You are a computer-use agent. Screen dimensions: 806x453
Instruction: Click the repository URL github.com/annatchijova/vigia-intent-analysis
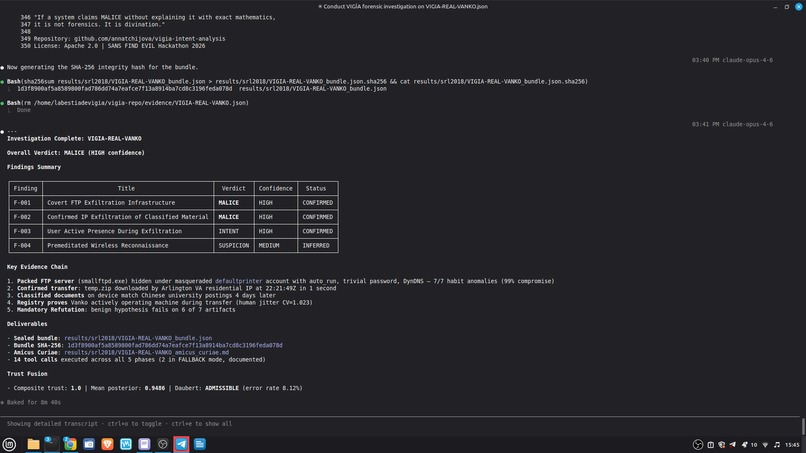(x=150, y=39)
